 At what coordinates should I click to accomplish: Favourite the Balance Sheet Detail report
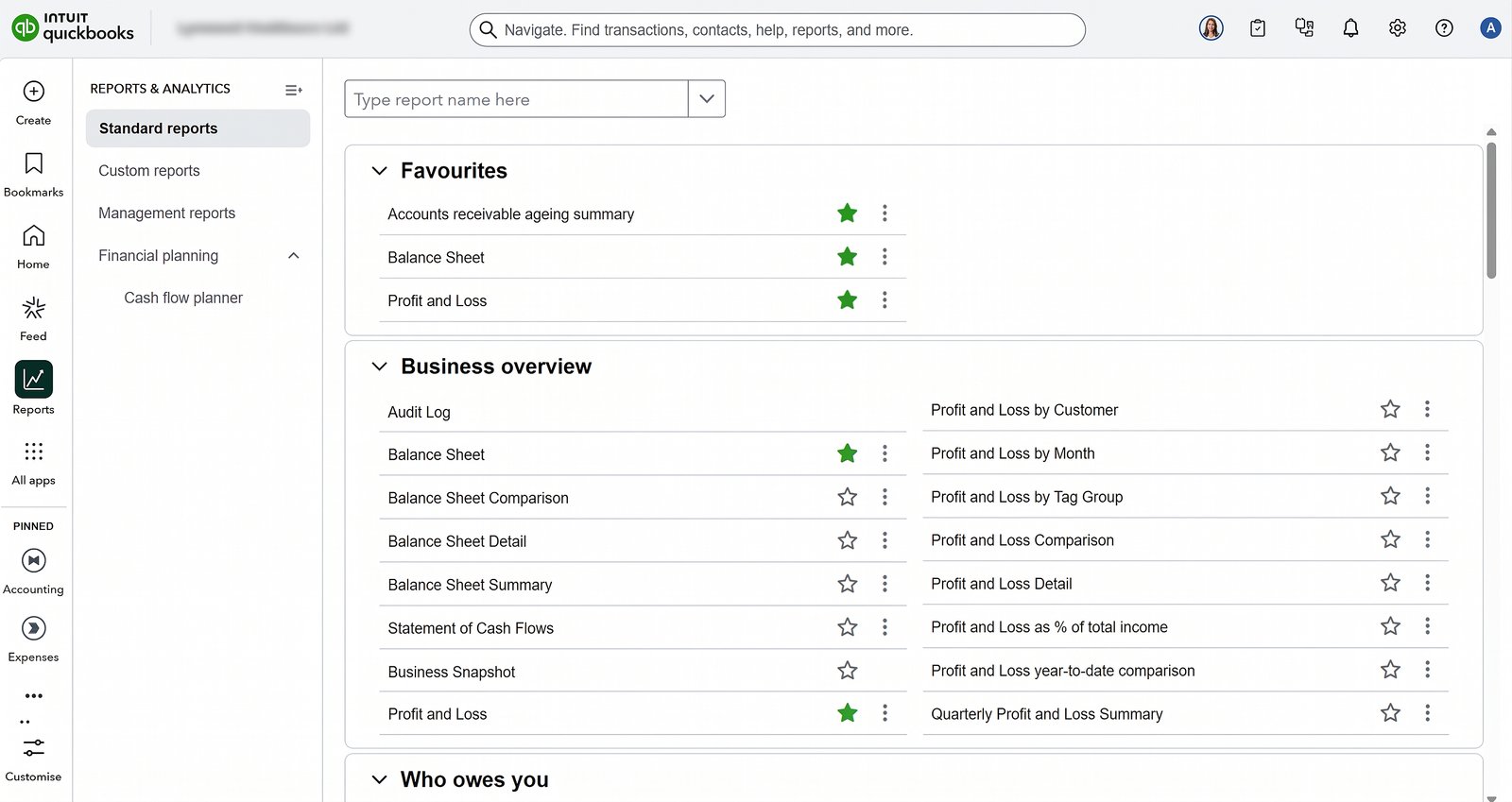(x=848, y=540)
